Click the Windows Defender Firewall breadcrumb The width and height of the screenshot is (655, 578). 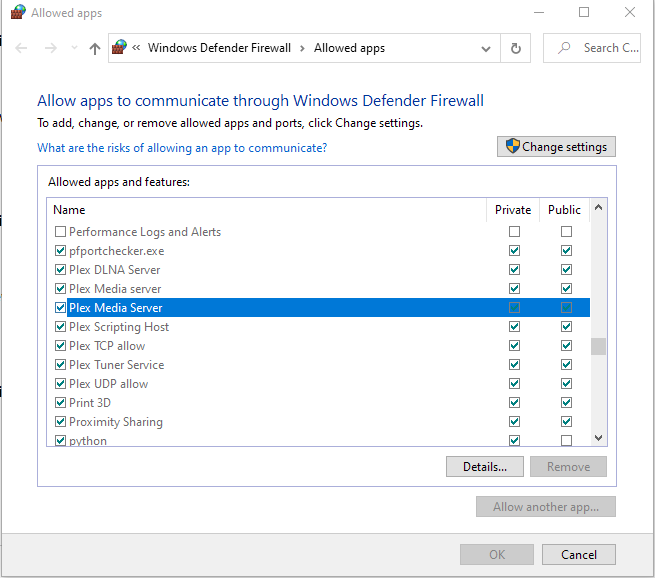(x=219, y=48)
